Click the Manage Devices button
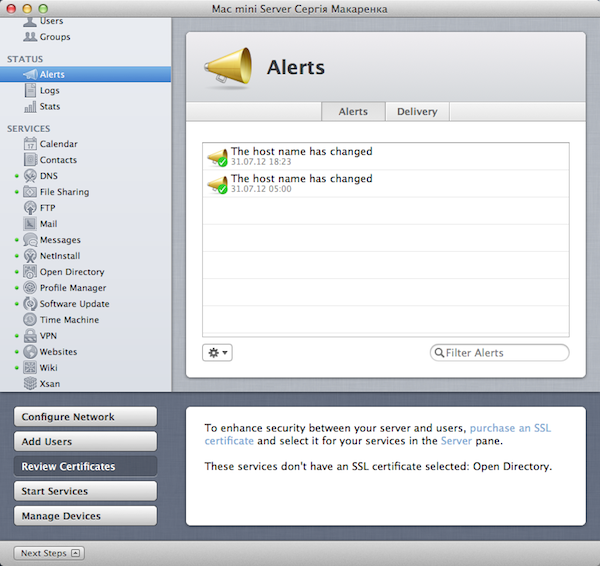The width and height of the screenshot is (600, 566). coord(85,516)
